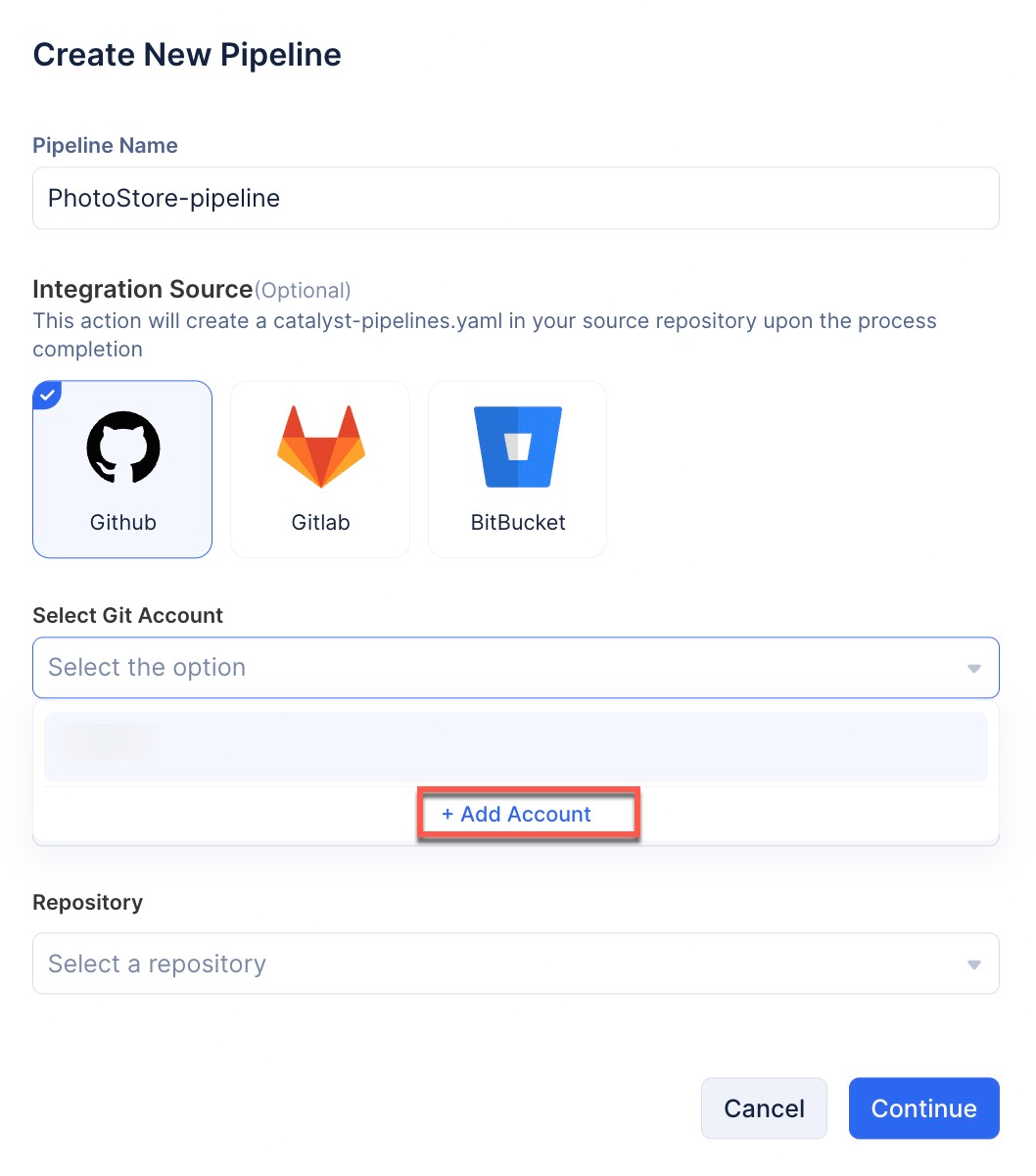Viewport: 1036px width, 1176px height.
Task: Open the Select Git Account combo box
Action: (x=490, y=668)
